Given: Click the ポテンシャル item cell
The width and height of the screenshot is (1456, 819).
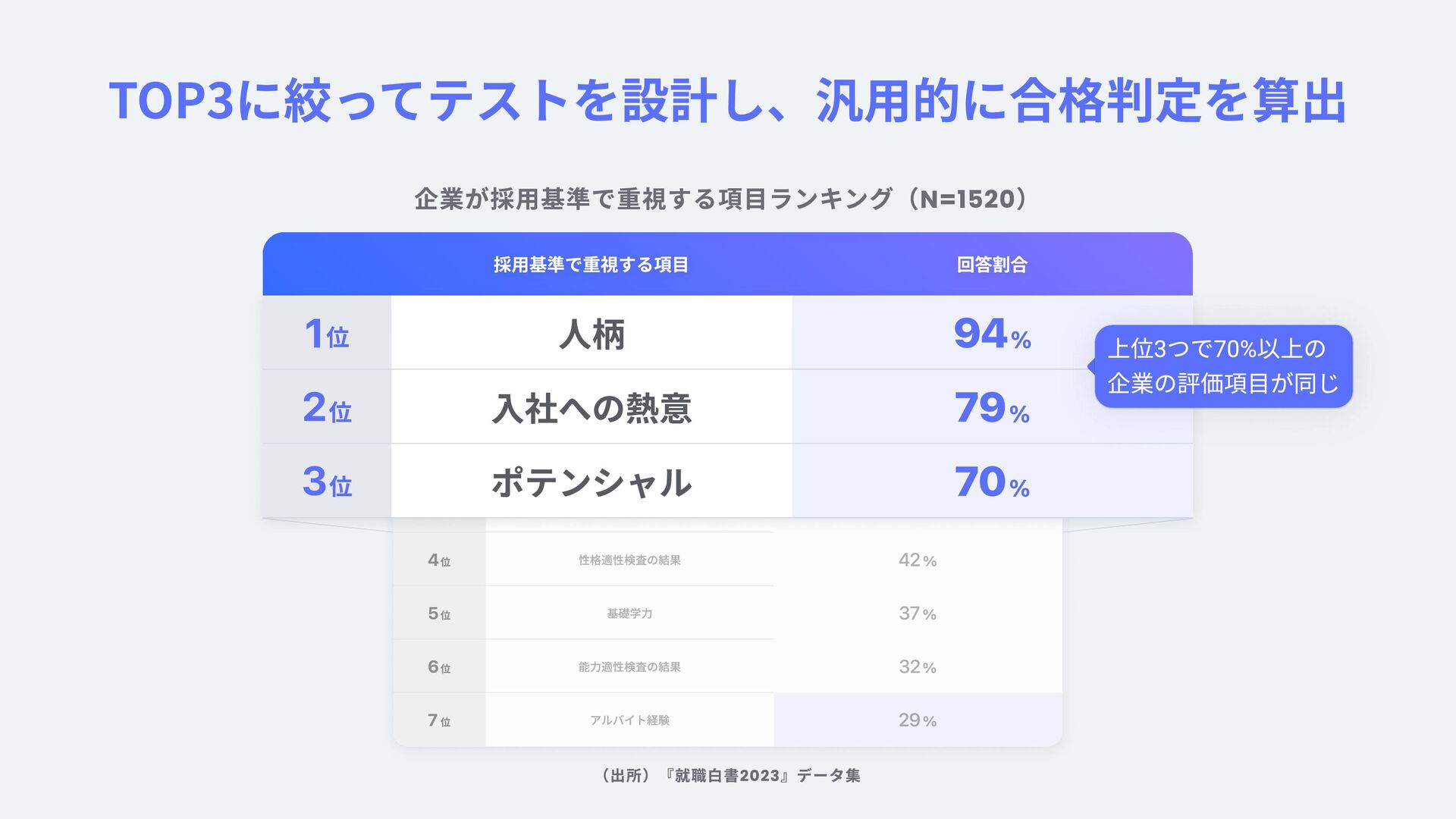Looking at the screenshot, I should 591,482.
